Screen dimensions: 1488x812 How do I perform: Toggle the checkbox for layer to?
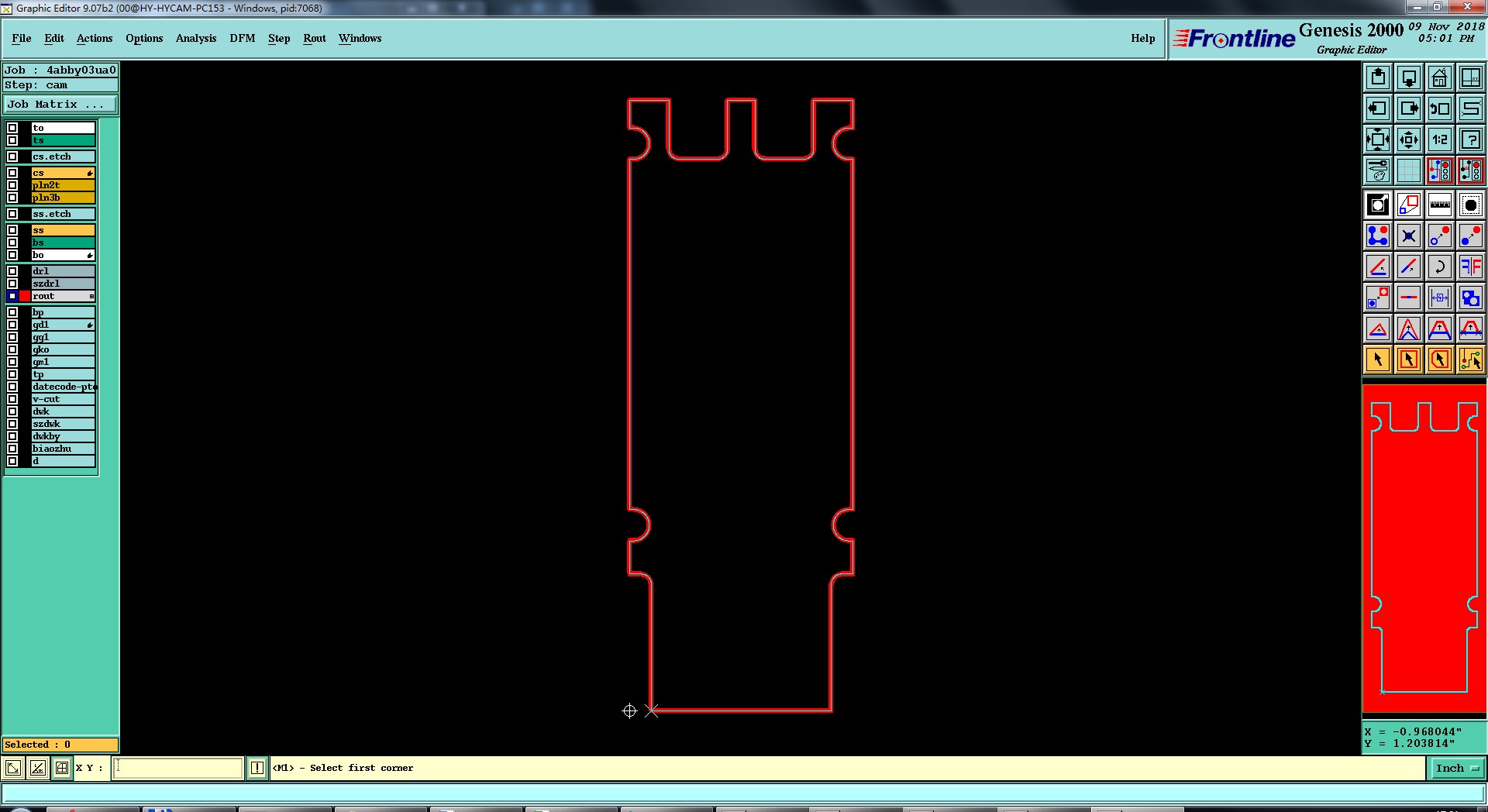12,128
